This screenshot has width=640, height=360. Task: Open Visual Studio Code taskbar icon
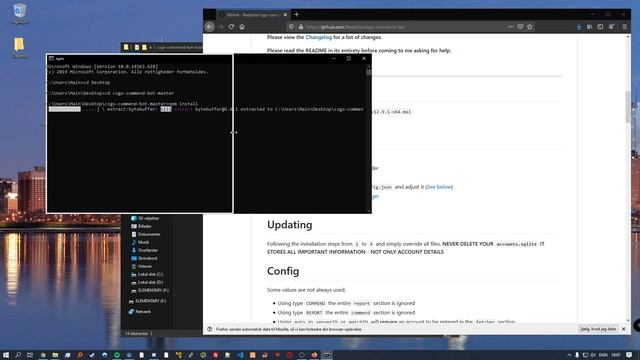240,355
